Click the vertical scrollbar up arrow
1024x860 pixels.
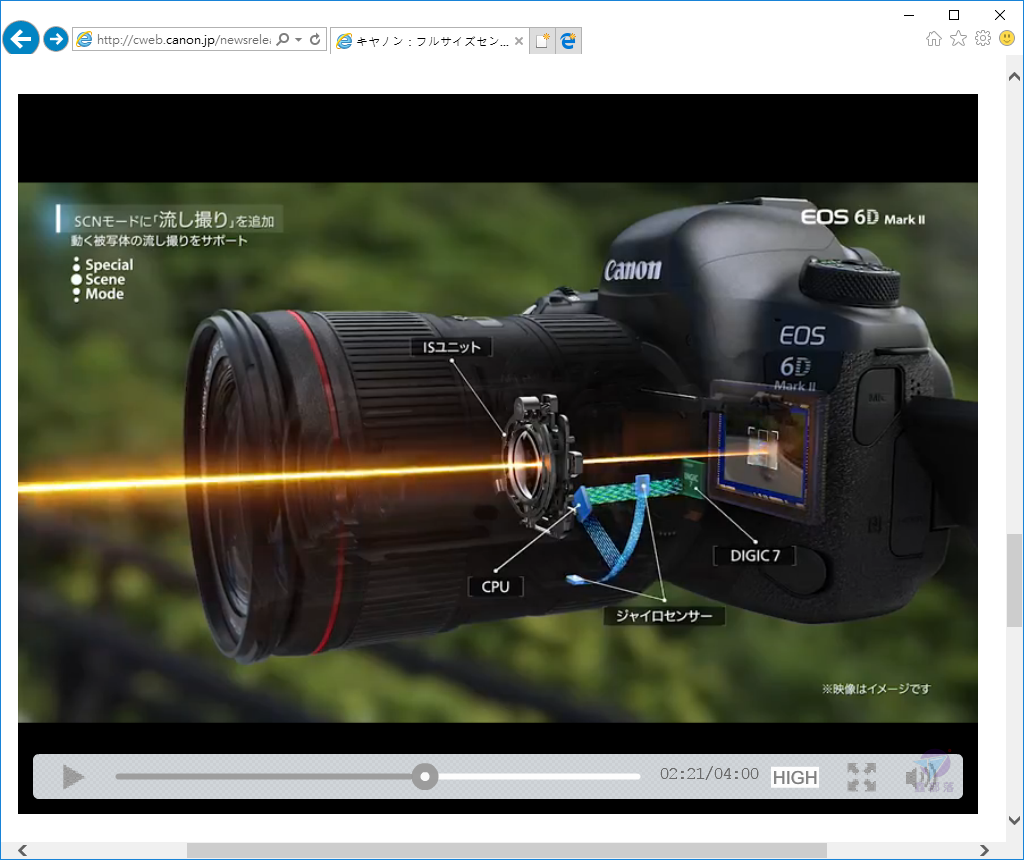click(x=1014, y=76)
